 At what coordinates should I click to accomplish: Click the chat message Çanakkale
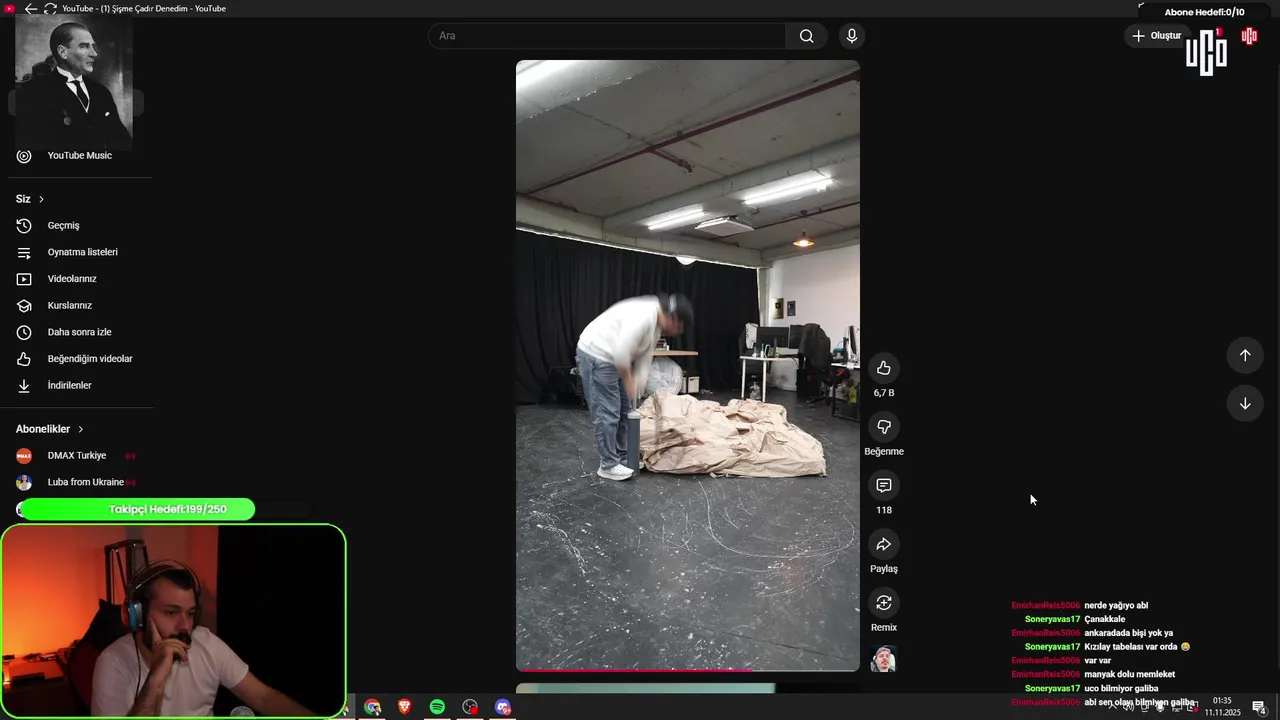(x=1104, y=620)
